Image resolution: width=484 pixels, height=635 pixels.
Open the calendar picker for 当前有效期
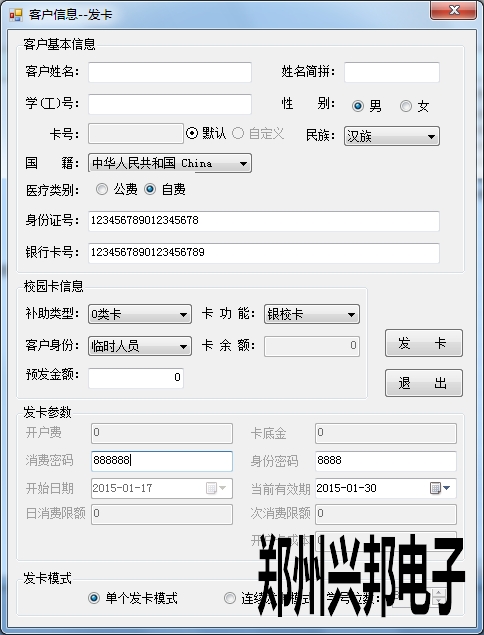[x=440, y=488]
